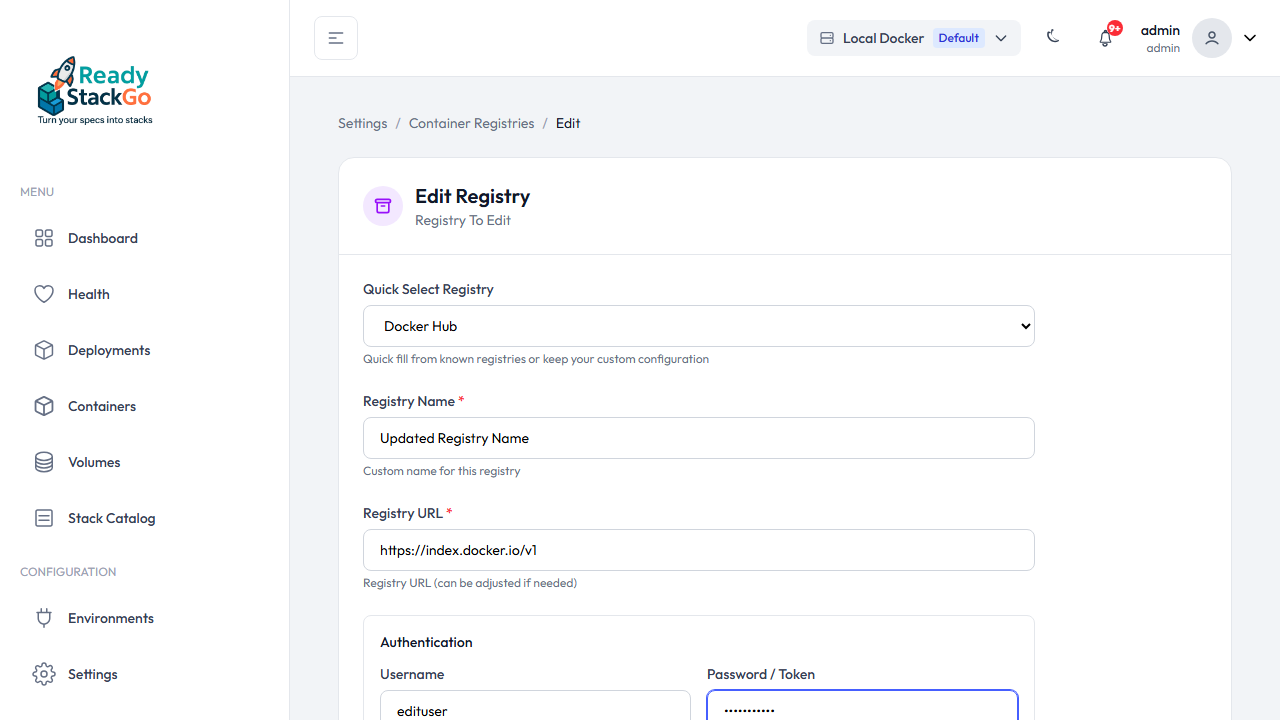Focus the Registry URL text field
The width and height of the screenshot is (1280, 720).
(698, 550)
